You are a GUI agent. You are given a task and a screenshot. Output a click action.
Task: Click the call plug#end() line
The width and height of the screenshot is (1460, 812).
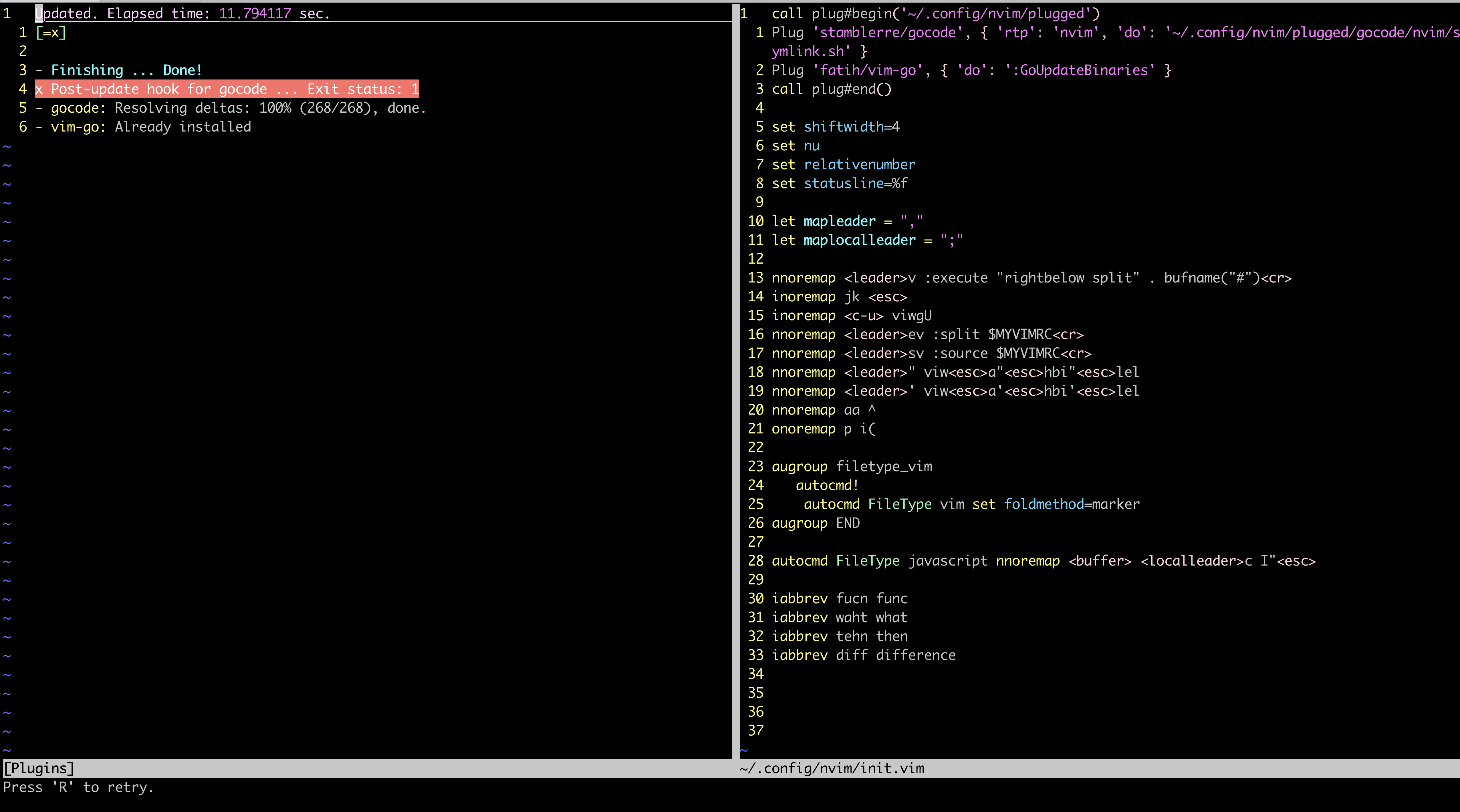tap(831, 89)
